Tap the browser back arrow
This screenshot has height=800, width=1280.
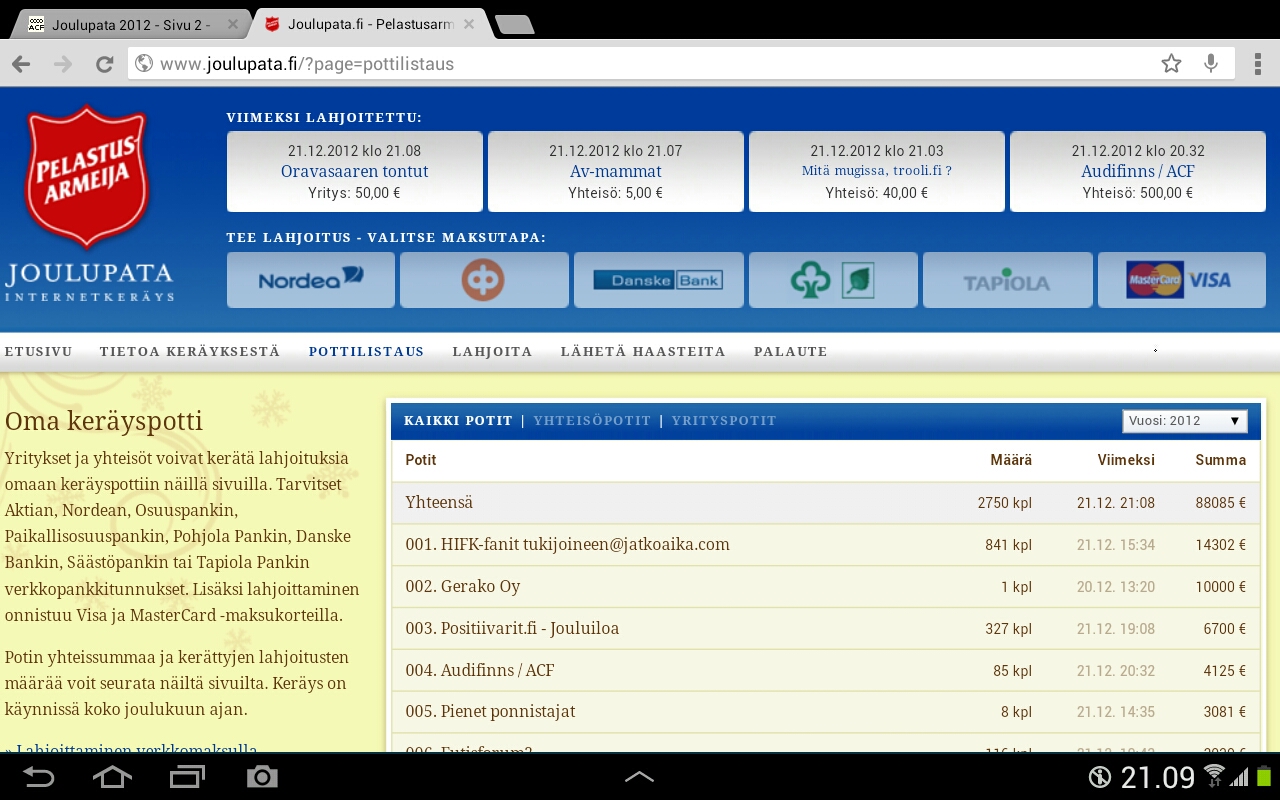(21, 64)
